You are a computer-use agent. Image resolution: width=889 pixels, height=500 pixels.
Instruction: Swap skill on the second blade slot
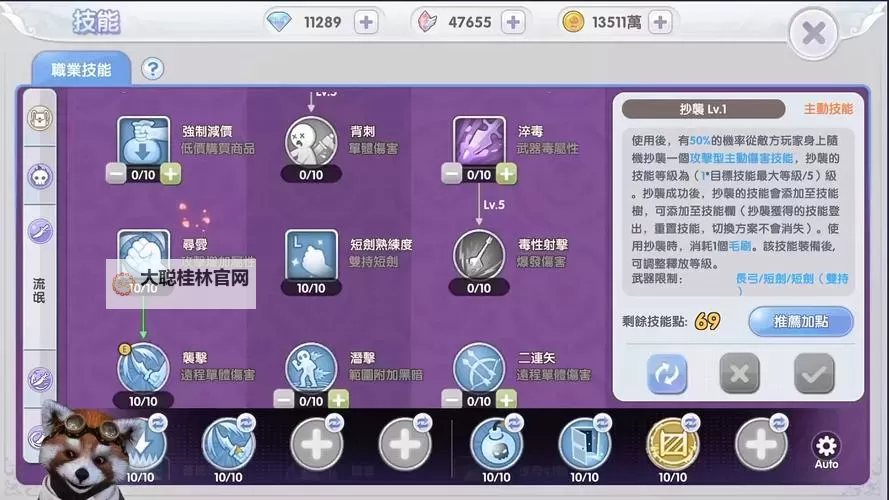[246, 423]
